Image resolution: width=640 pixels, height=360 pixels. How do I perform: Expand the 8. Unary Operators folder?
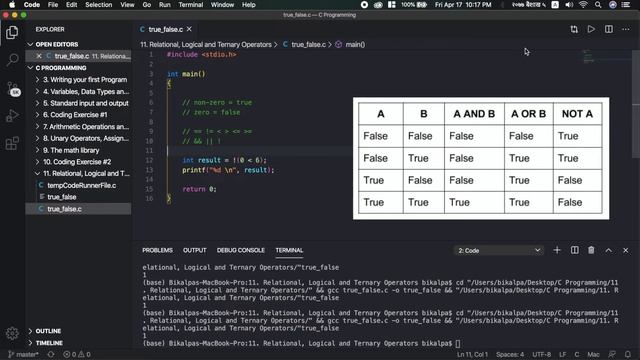click(x=78, y=138)
